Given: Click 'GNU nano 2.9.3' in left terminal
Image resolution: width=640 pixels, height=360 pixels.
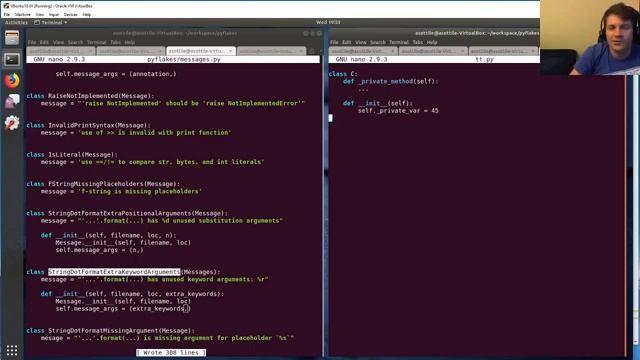Looking at the screenshot, I should (x=59, y=59).
